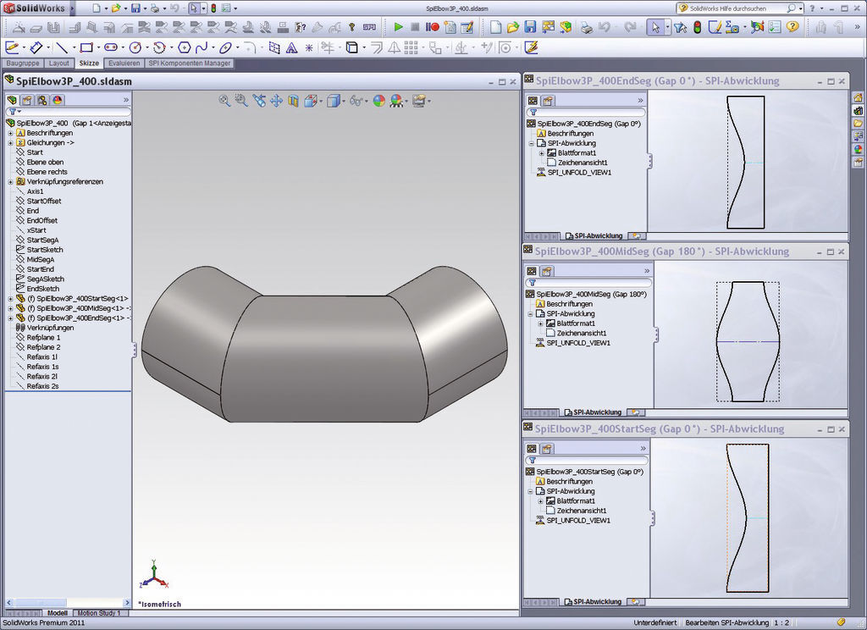Select Refaxis 2s in the tree
This screenshot has height=630, width=867.
click(x=43, y=386)
